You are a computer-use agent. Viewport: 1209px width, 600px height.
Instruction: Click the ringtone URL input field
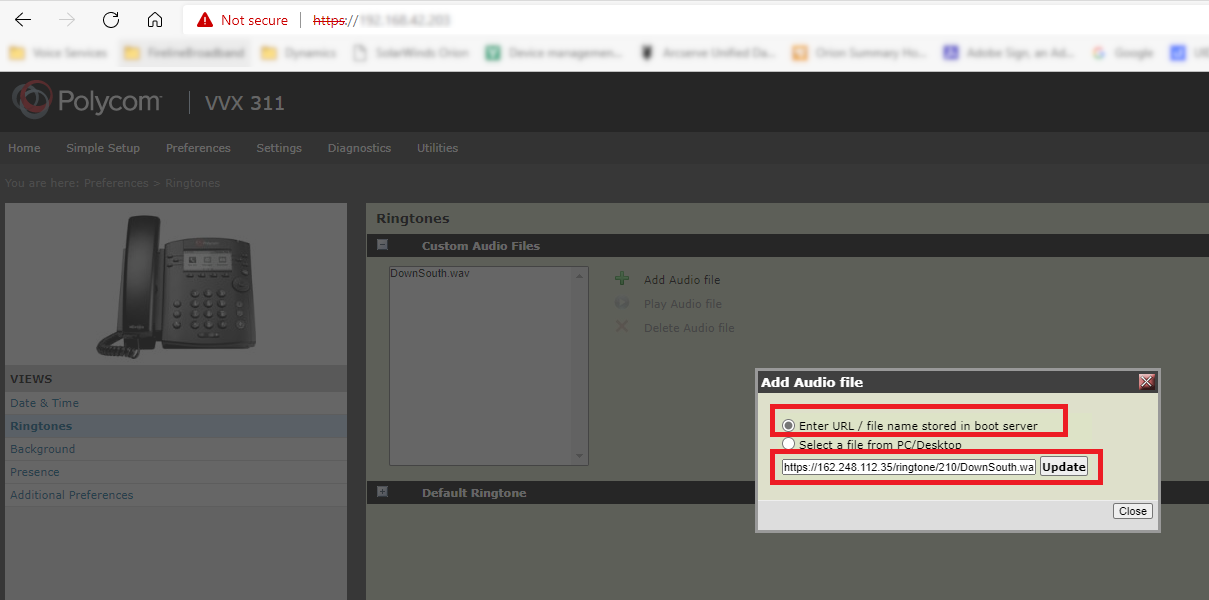point(908,467)
